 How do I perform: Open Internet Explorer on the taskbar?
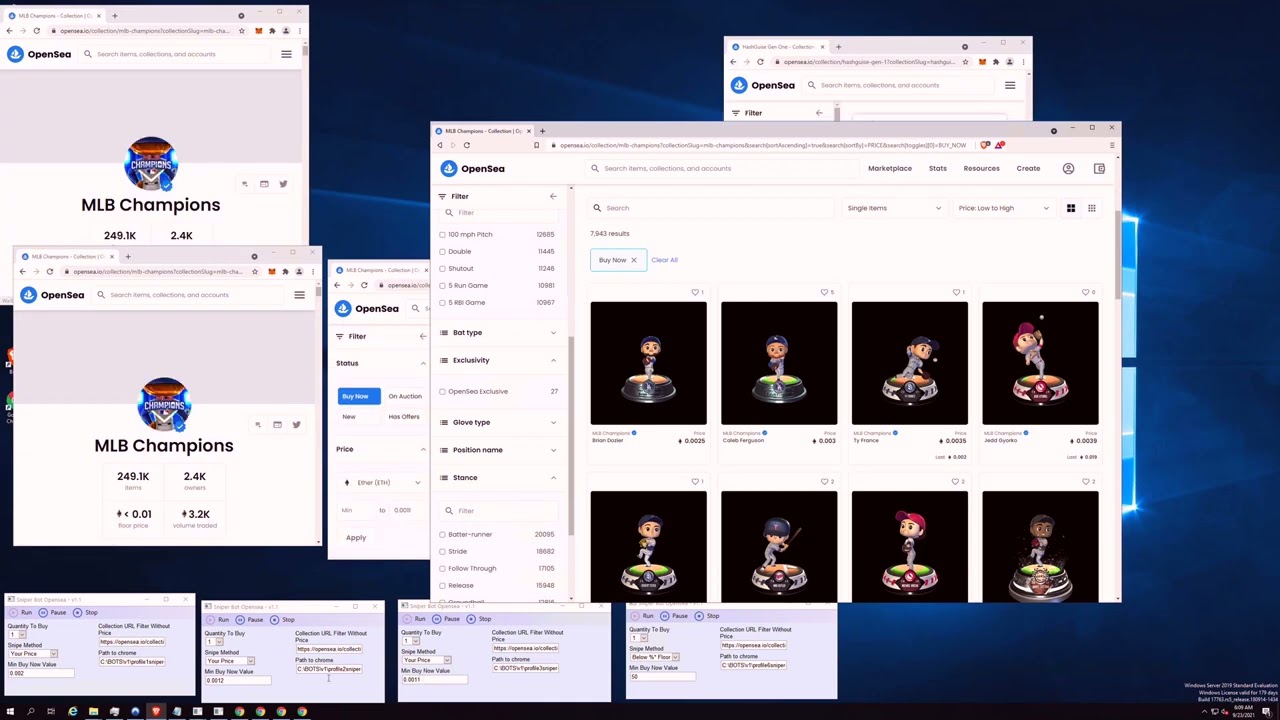[x=72, y=712]
